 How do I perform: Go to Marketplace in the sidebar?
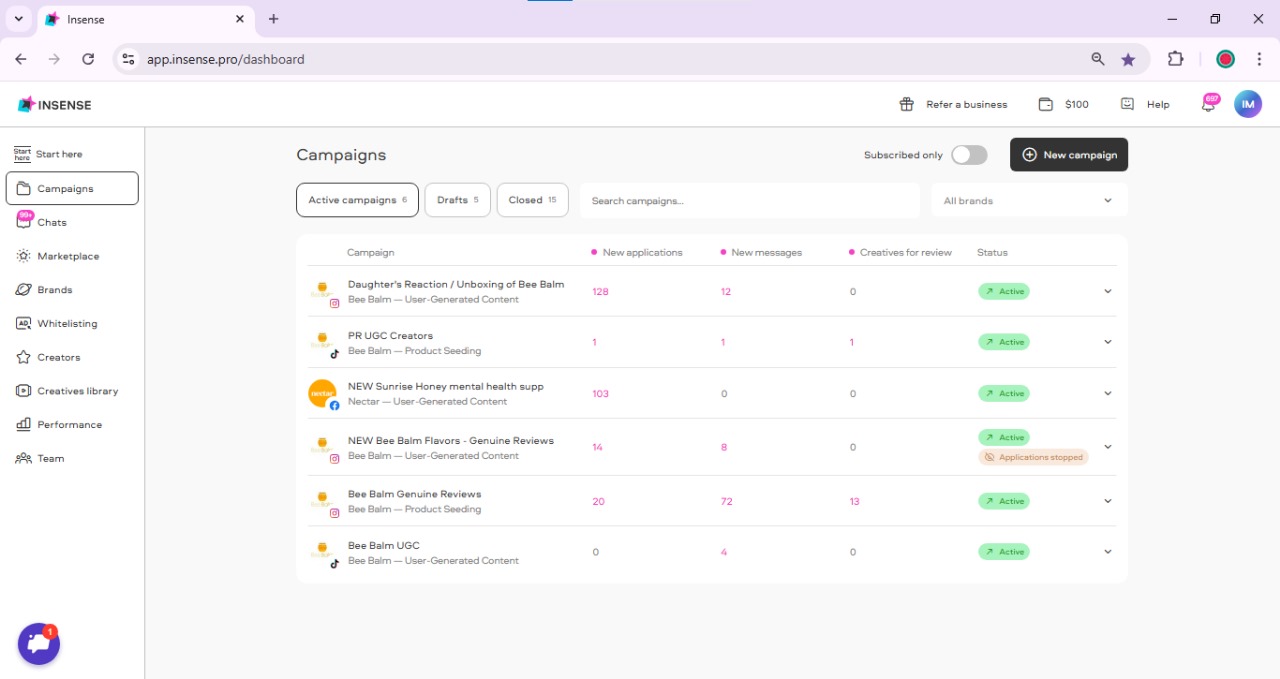(x=72, y=256)
